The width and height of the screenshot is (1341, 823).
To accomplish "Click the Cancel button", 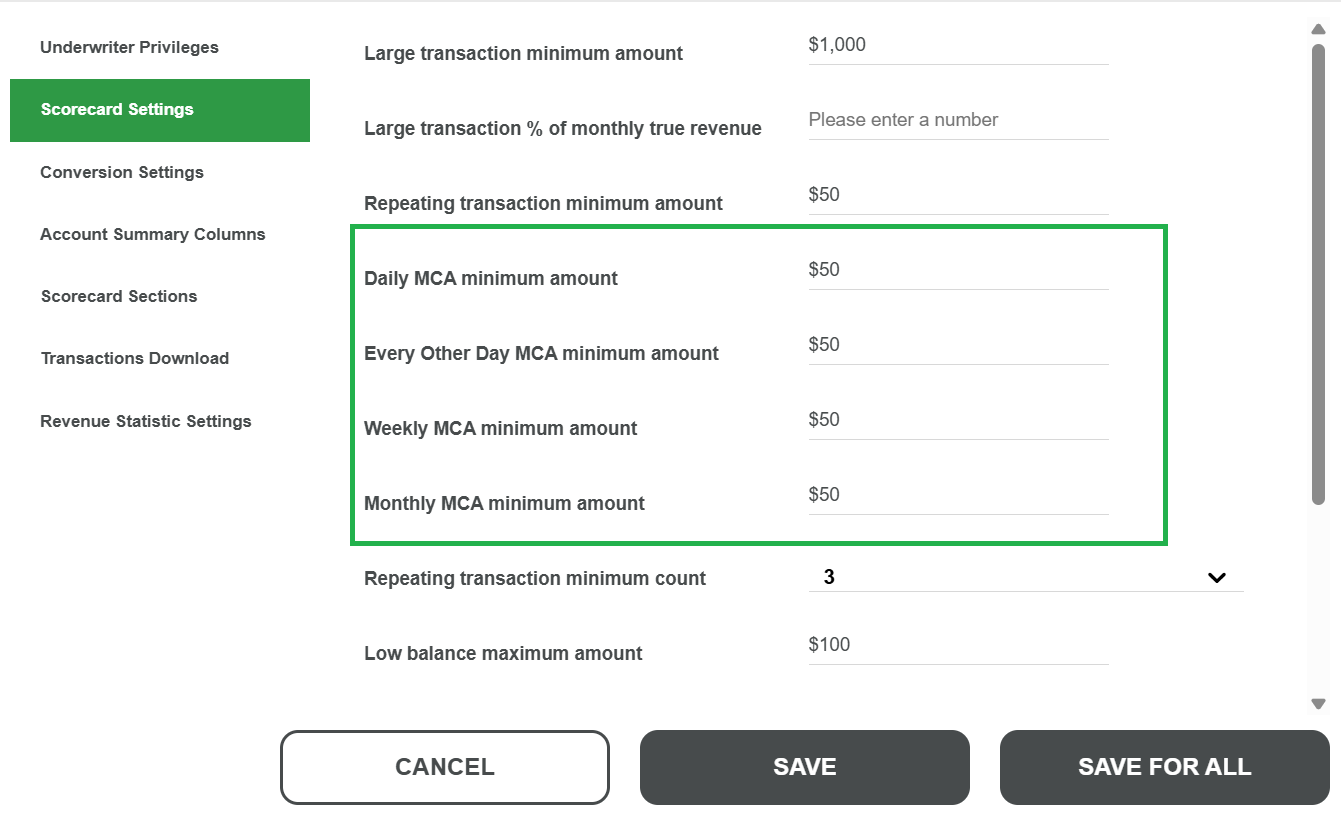I will click(445, 767).
